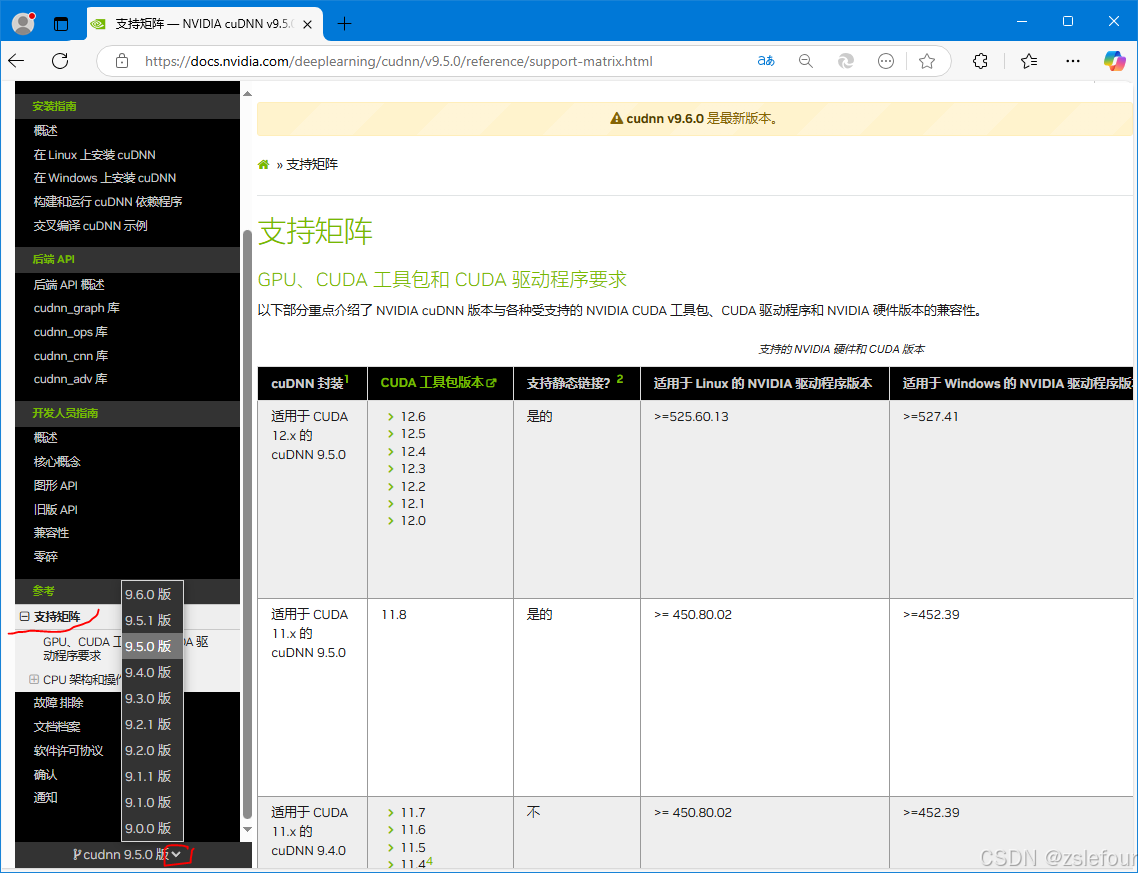Open 兼容性 sidebar link
Screen dimensions: 1142x878
(51, 533)
